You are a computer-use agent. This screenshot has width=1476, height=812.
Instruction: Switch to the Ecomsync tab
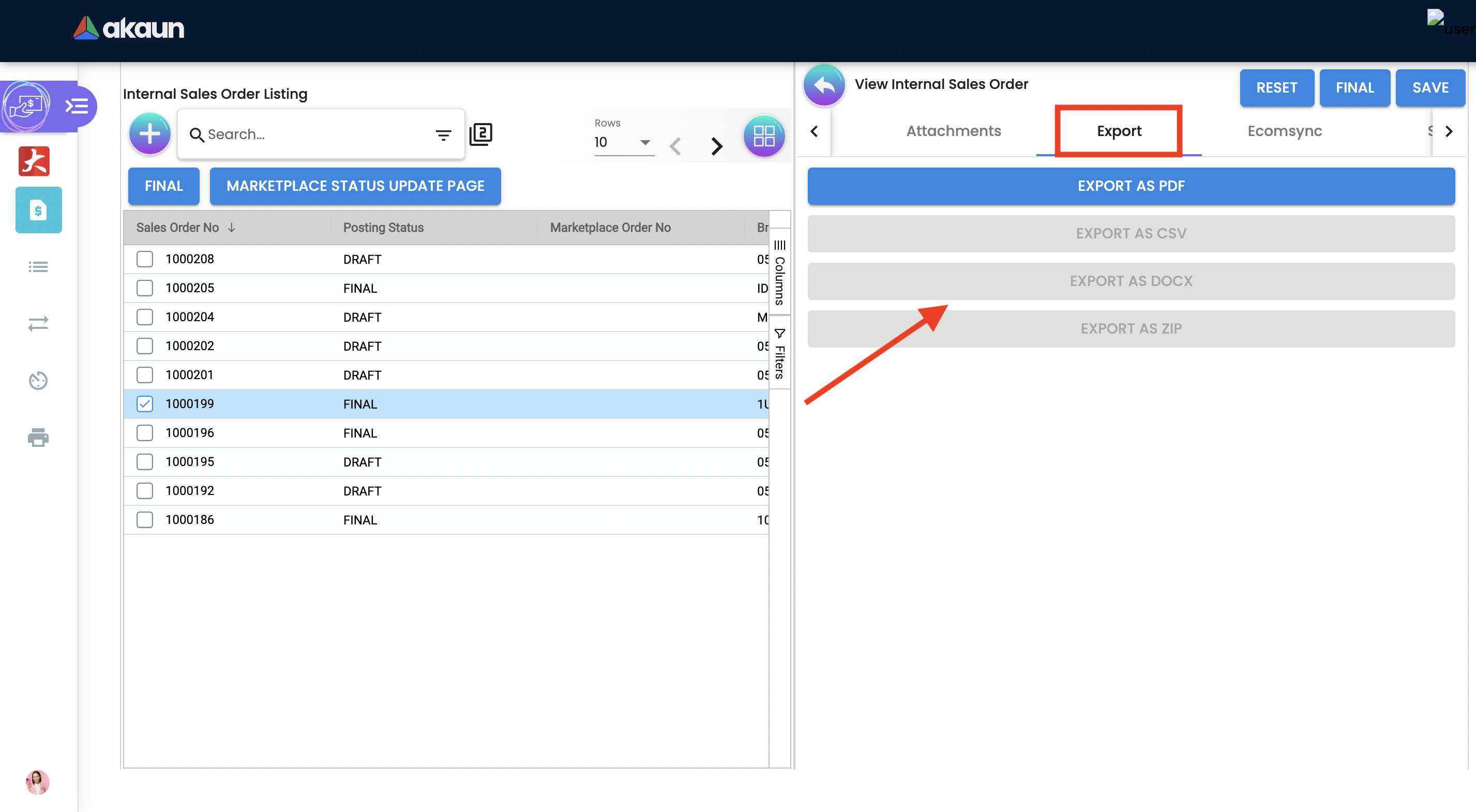point(1284,131)
